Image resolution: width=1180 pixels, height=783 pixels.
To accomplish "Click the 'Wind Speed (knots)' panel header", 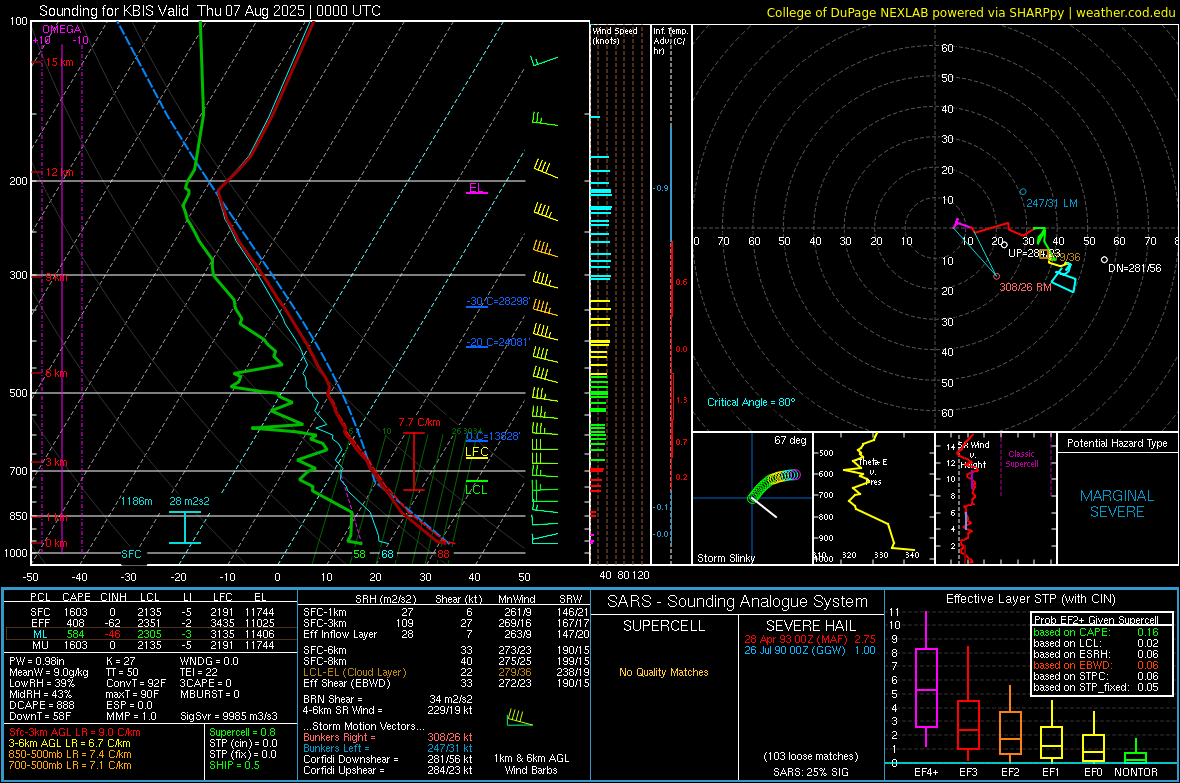I will click(x=615, y=35).
